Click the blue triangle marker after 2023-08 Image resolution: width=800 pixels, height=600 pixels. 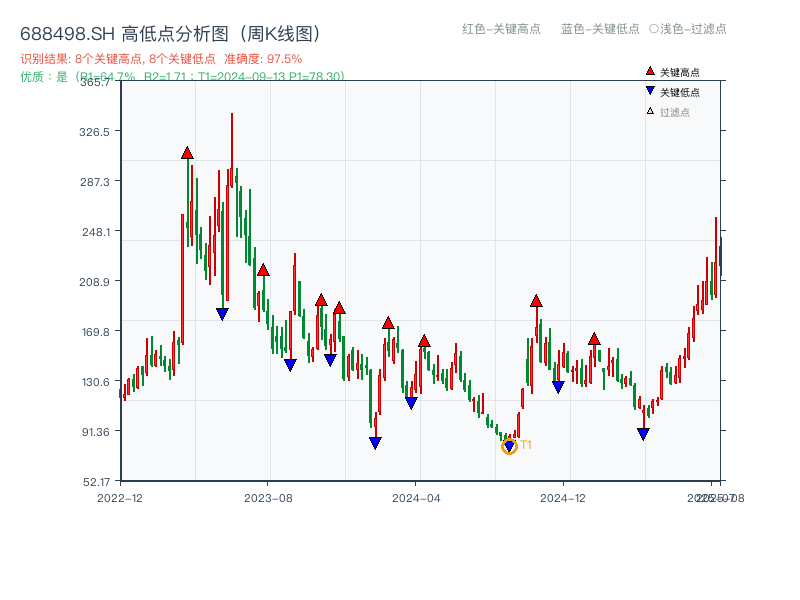point(290,364)
